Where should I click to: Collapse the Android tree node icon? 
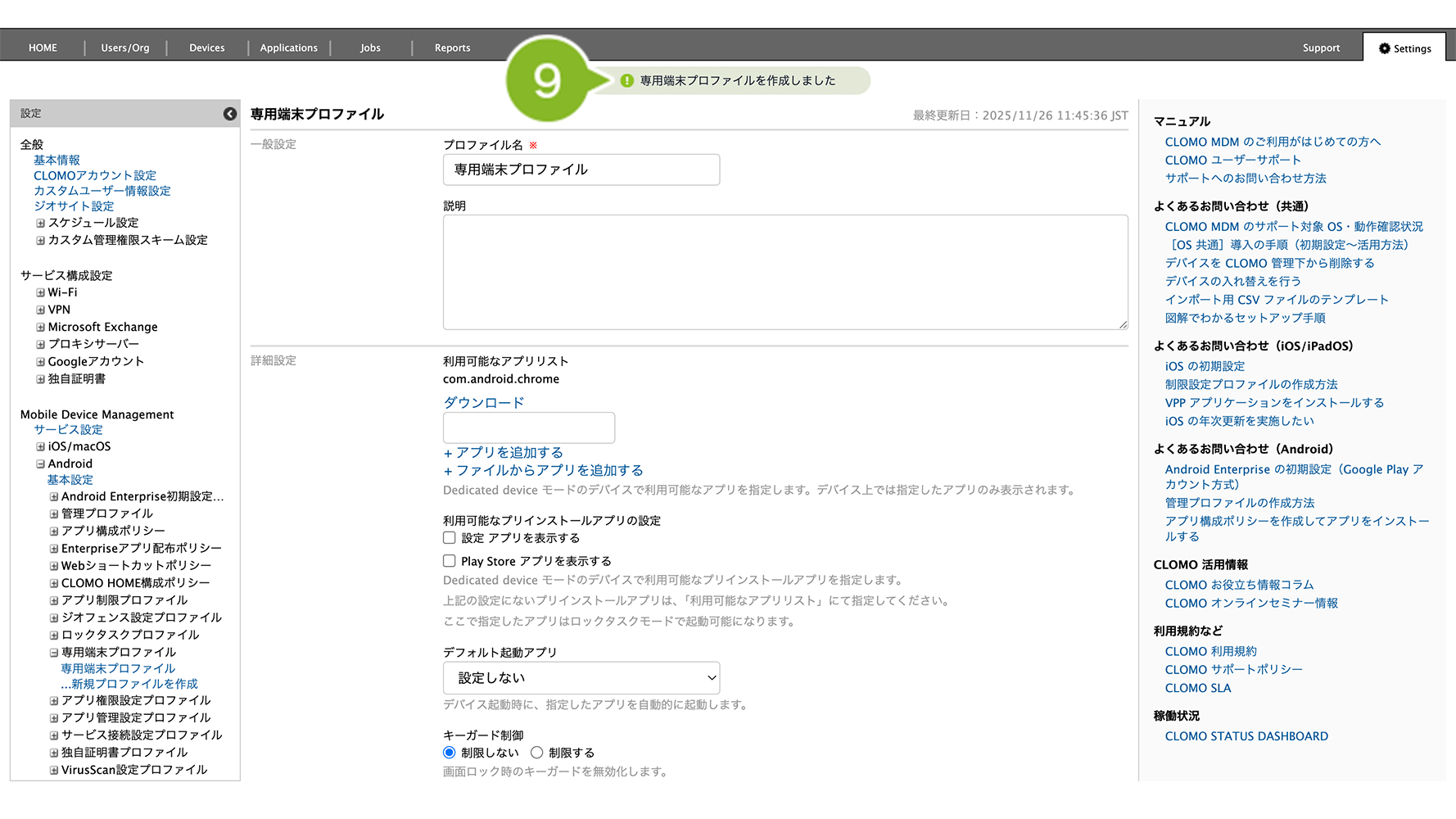click(40, 464)
